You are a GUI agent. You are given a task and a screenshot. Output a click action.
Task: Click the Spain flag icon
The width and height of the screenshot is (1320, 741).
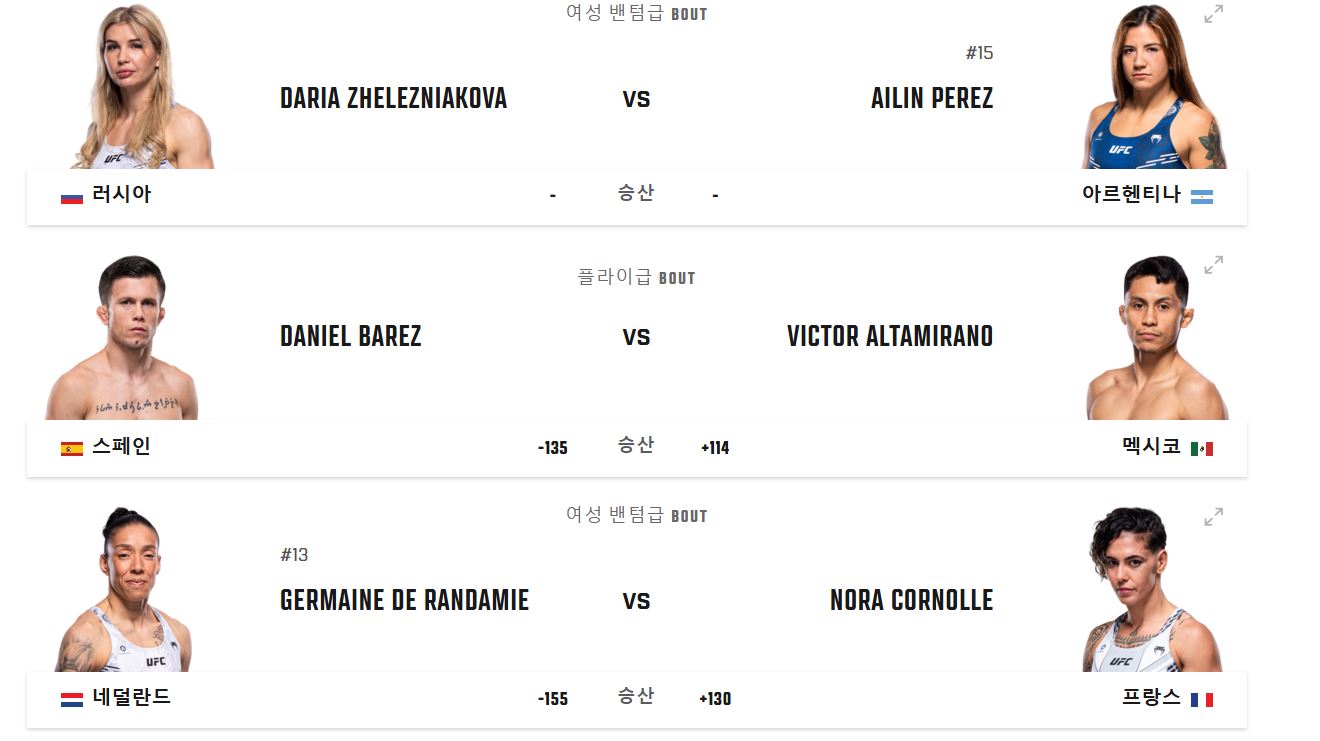point(70,448)
